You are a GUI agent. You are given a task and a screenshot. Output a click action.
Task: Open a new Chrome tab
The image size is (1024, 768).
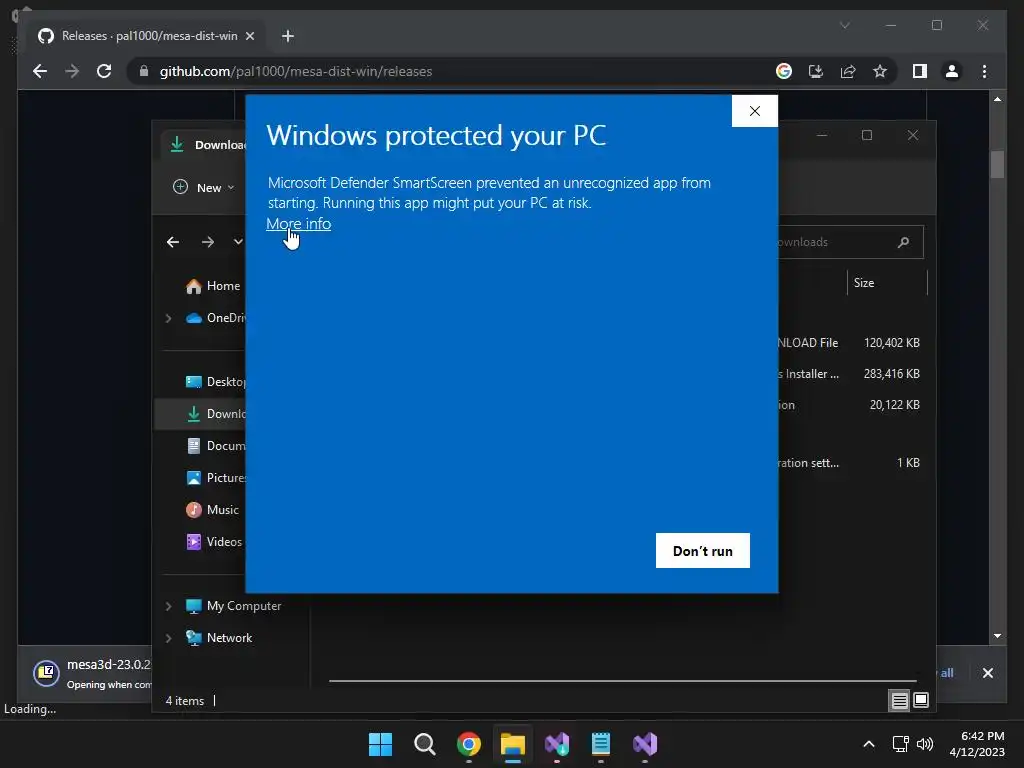[287, 36]
